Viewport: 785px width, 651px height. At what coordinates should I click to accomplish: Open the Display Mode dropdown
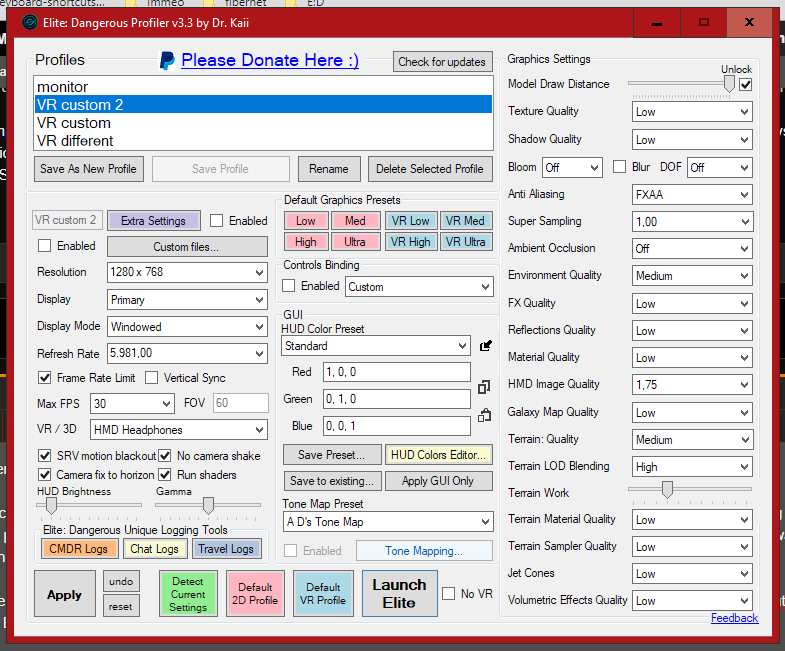click(x=187, y=327)
